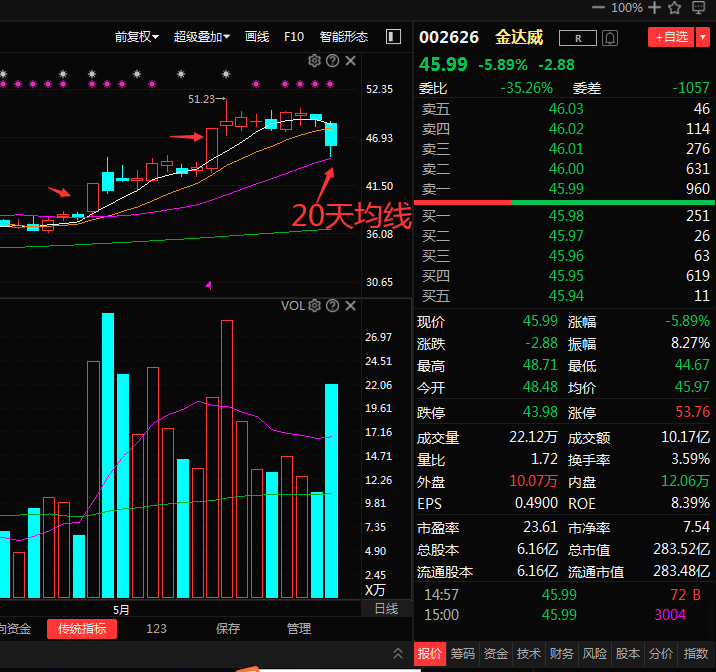The image size is (716, 672).
Task: Click the 日线 period label
Action: 386,608
